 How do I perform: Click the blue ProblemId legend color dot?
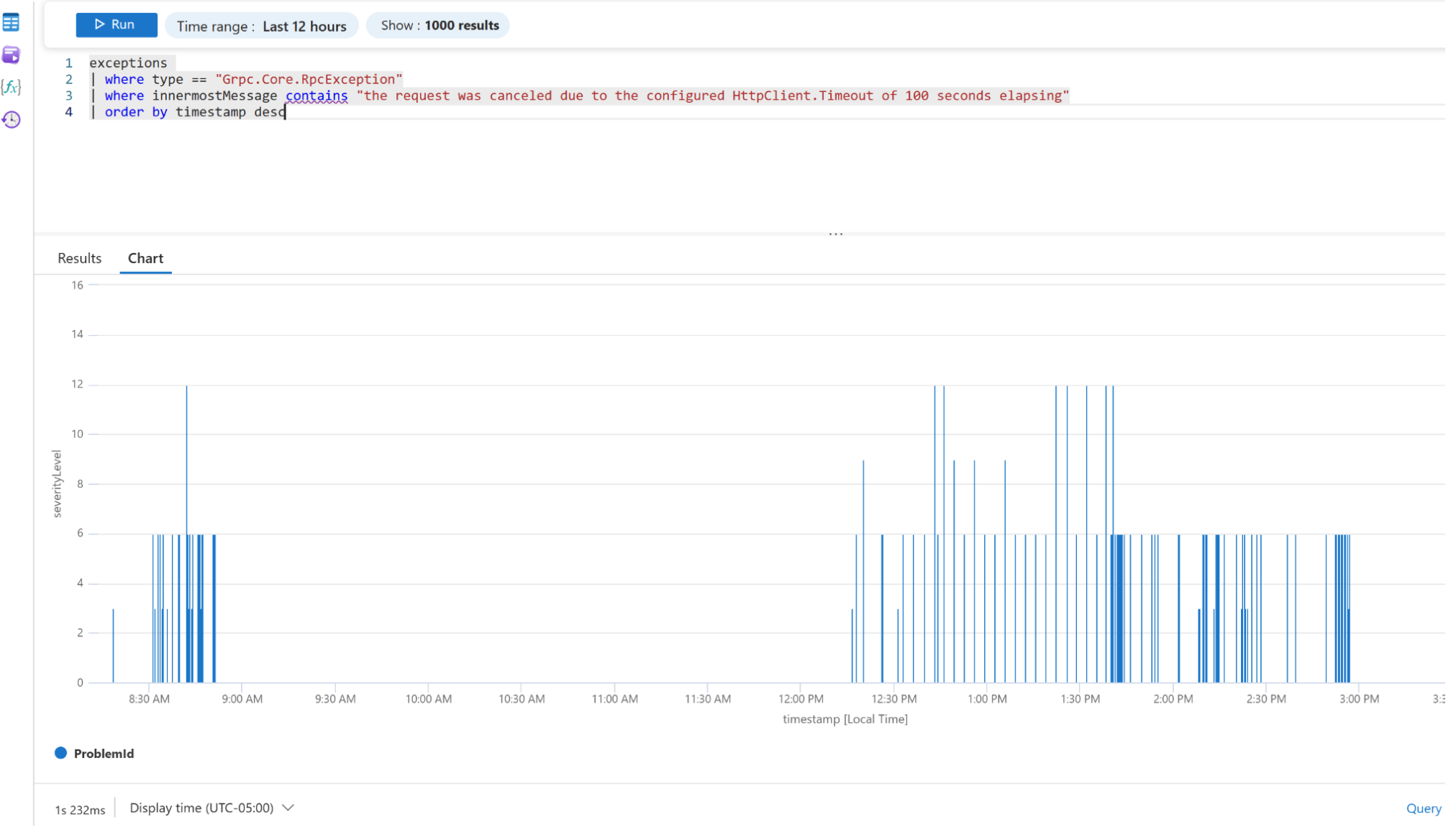coord(60,753)
